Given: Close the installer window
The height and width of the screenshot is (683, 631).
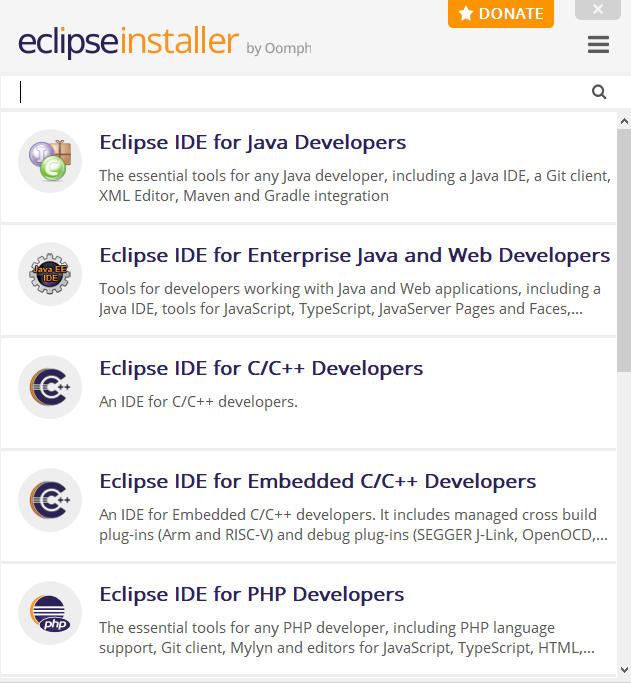Looking at the screenshot, I should (x=597, y=9).
